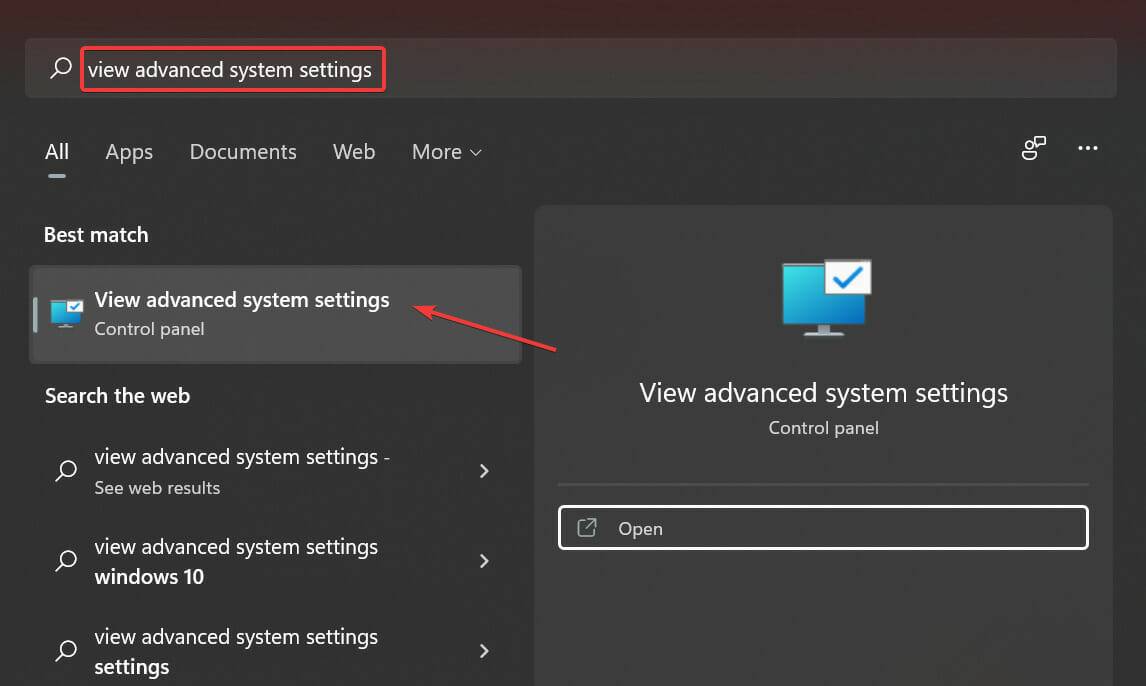Click the user account icon at top right
The image size is (1146, 686).
click(1033, 148)
